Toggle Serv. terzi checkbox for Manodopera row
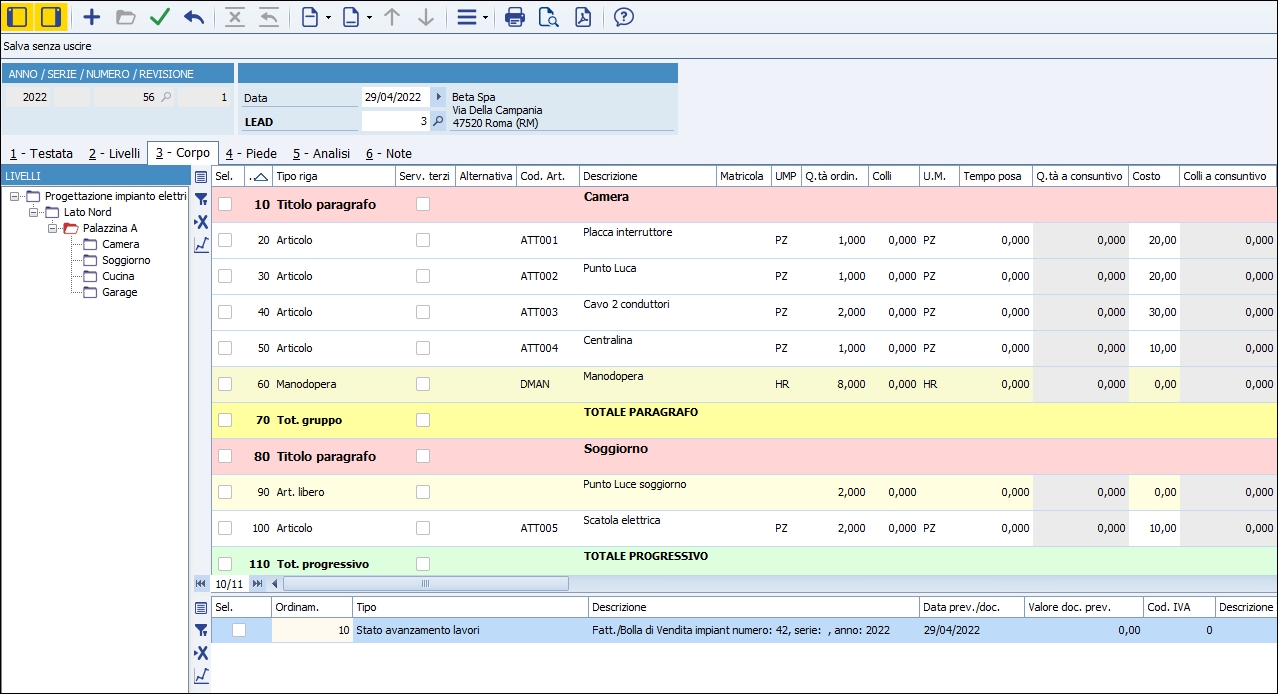The width and height of the screenshot is (1278, 694). tap(423, 384)
